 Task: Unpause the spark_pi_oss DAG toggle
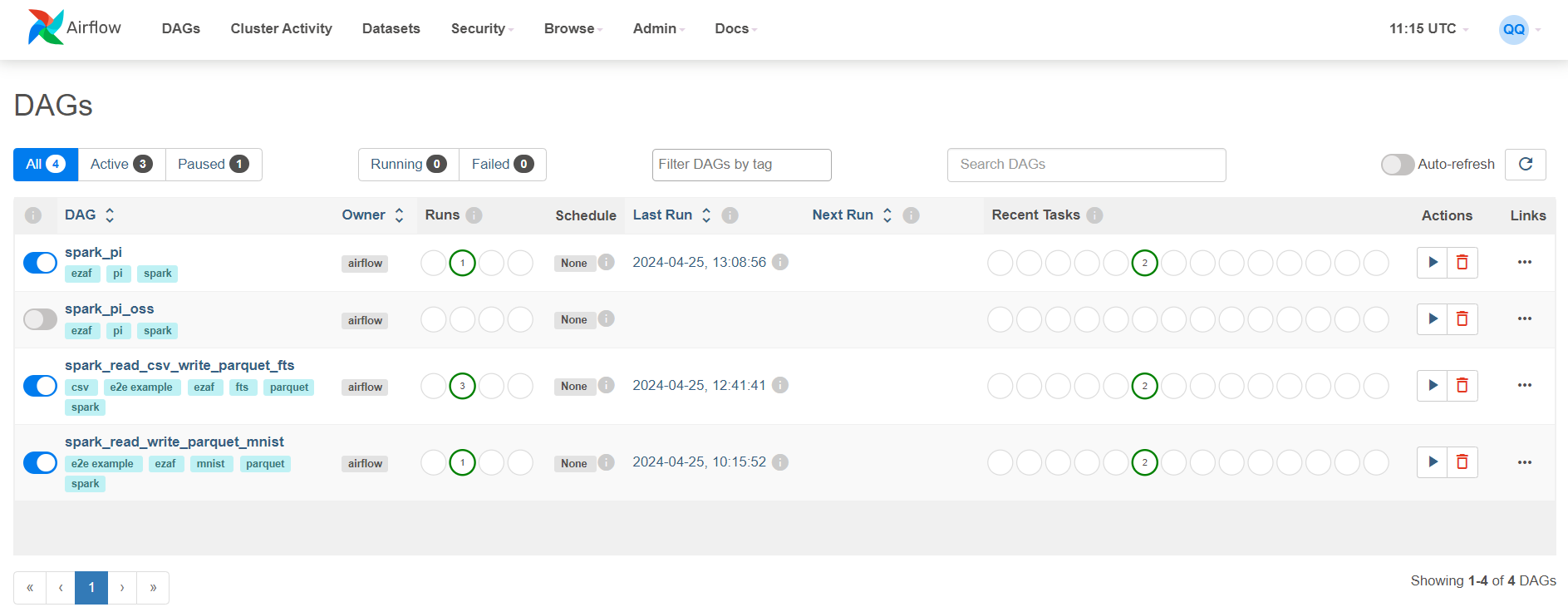(40, 319)
